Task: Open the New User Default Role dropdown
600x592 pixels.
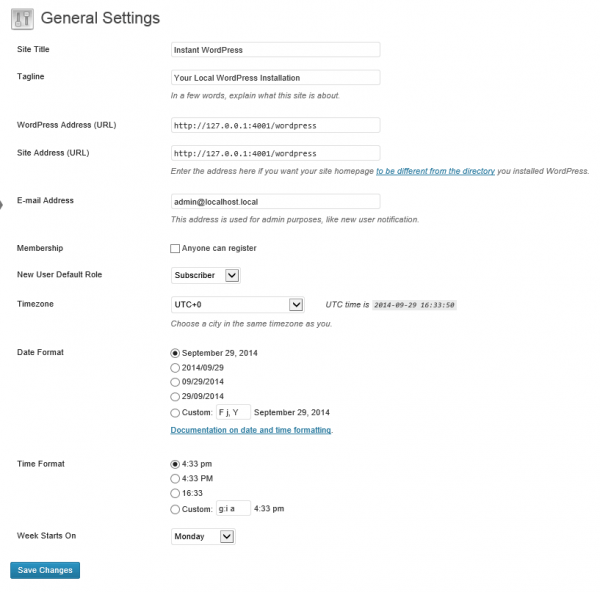Action: click(206, 275)
